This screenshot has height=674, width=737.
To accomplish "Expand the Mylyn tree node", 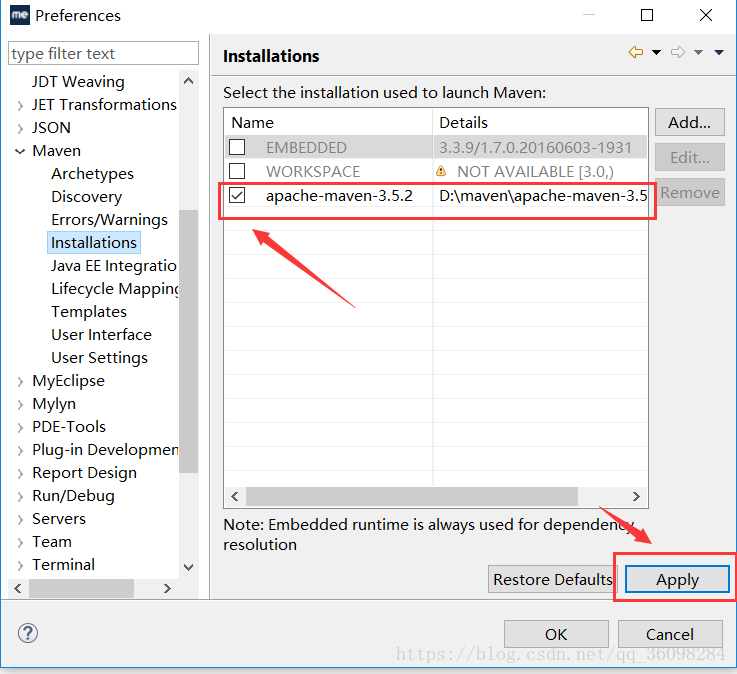I will 20,404.
